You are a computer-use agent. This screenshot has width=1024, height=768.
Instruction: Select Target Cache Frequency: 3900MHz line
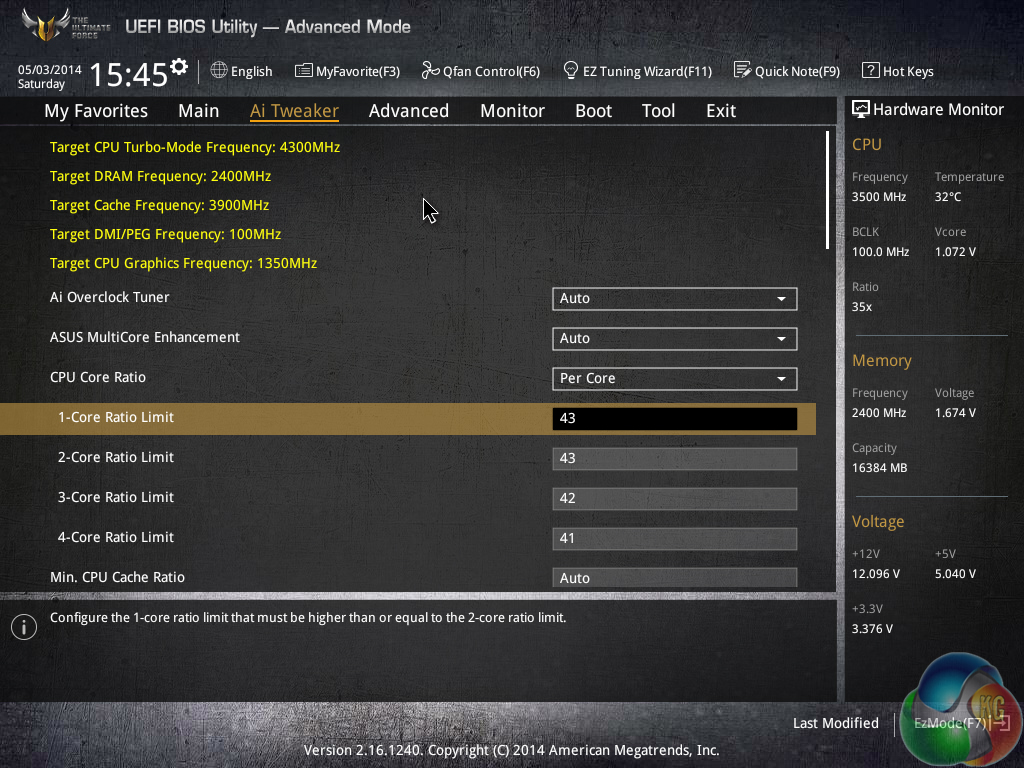[x=159, y=205]
